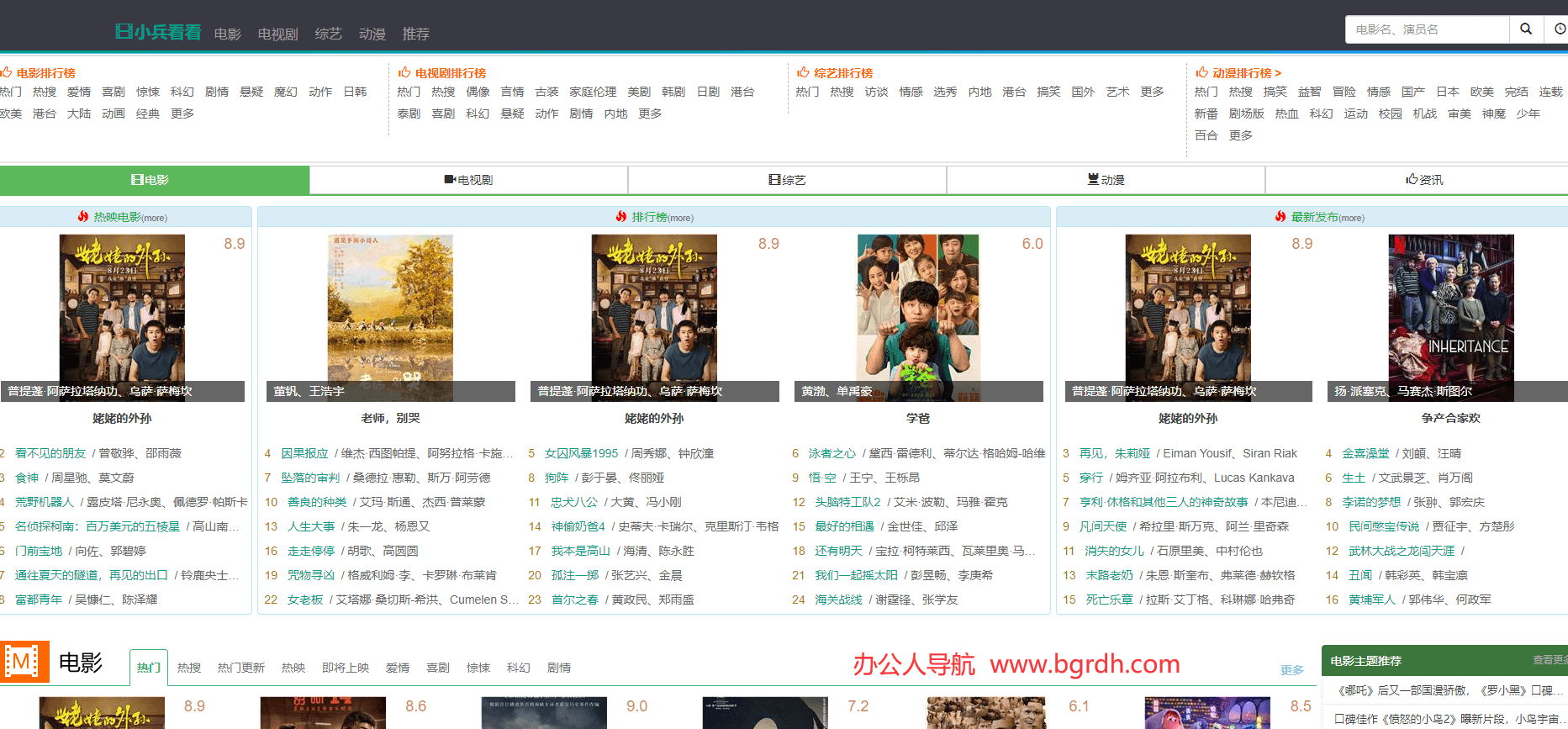
Task: Click the 老师，别哭 movie title text
Action: [390, 418]
